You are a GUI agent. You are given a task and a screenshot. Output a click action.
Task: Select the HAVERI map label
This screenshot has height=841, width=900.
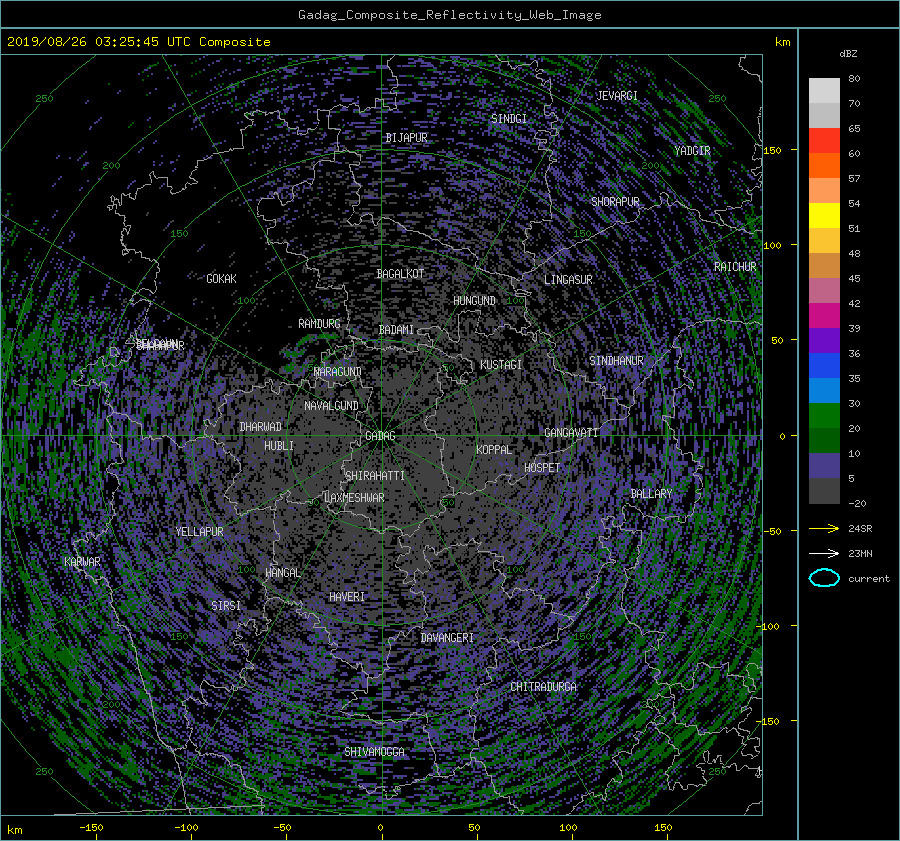click(347, 597)
